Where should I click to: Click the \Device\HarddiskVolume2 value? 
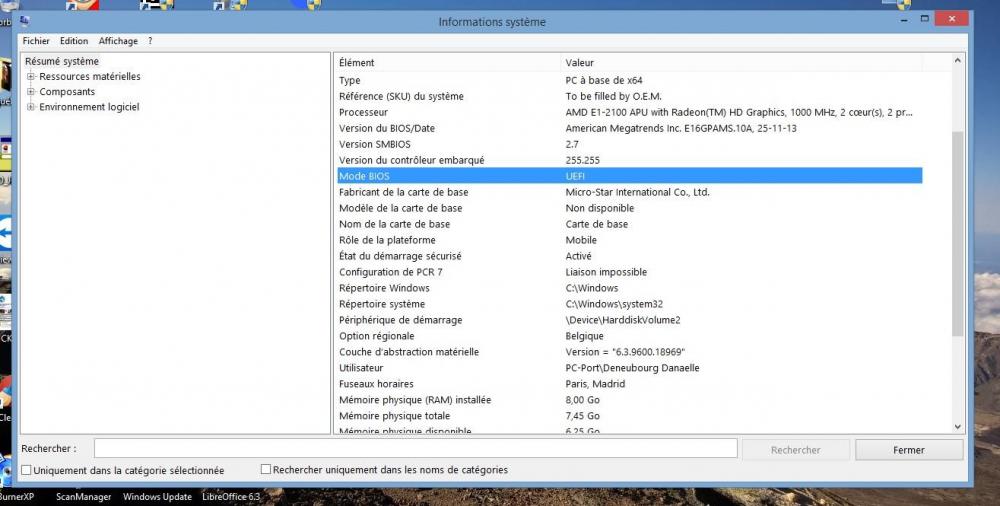click(623, 320)
